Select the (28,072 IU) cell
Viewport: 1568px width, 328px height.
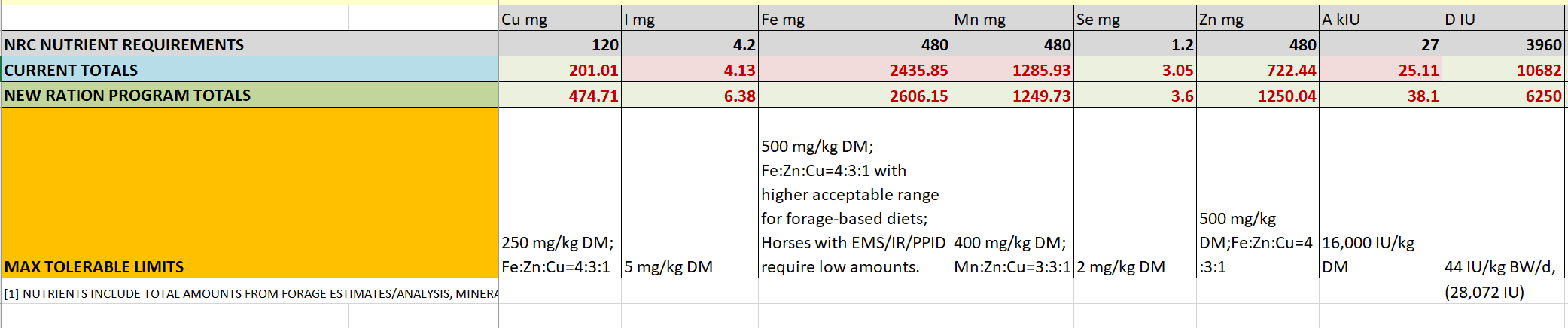pos(1503,292)
